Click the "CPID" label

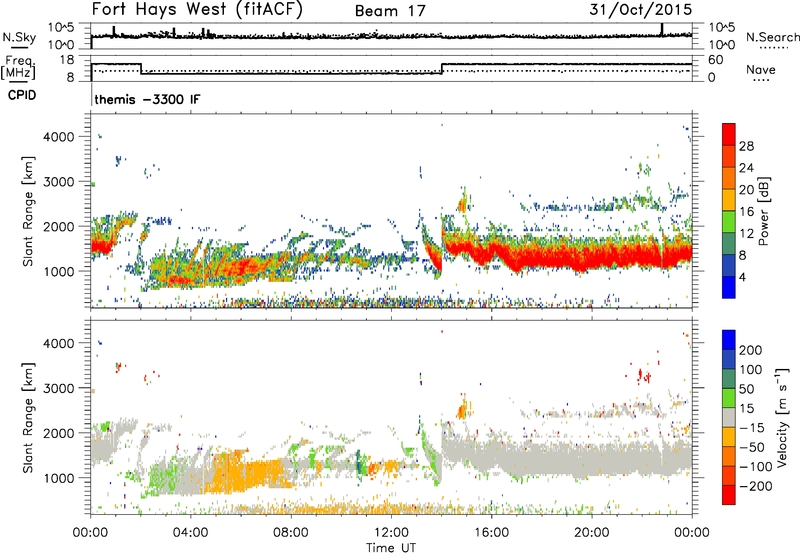click(22, 95)
